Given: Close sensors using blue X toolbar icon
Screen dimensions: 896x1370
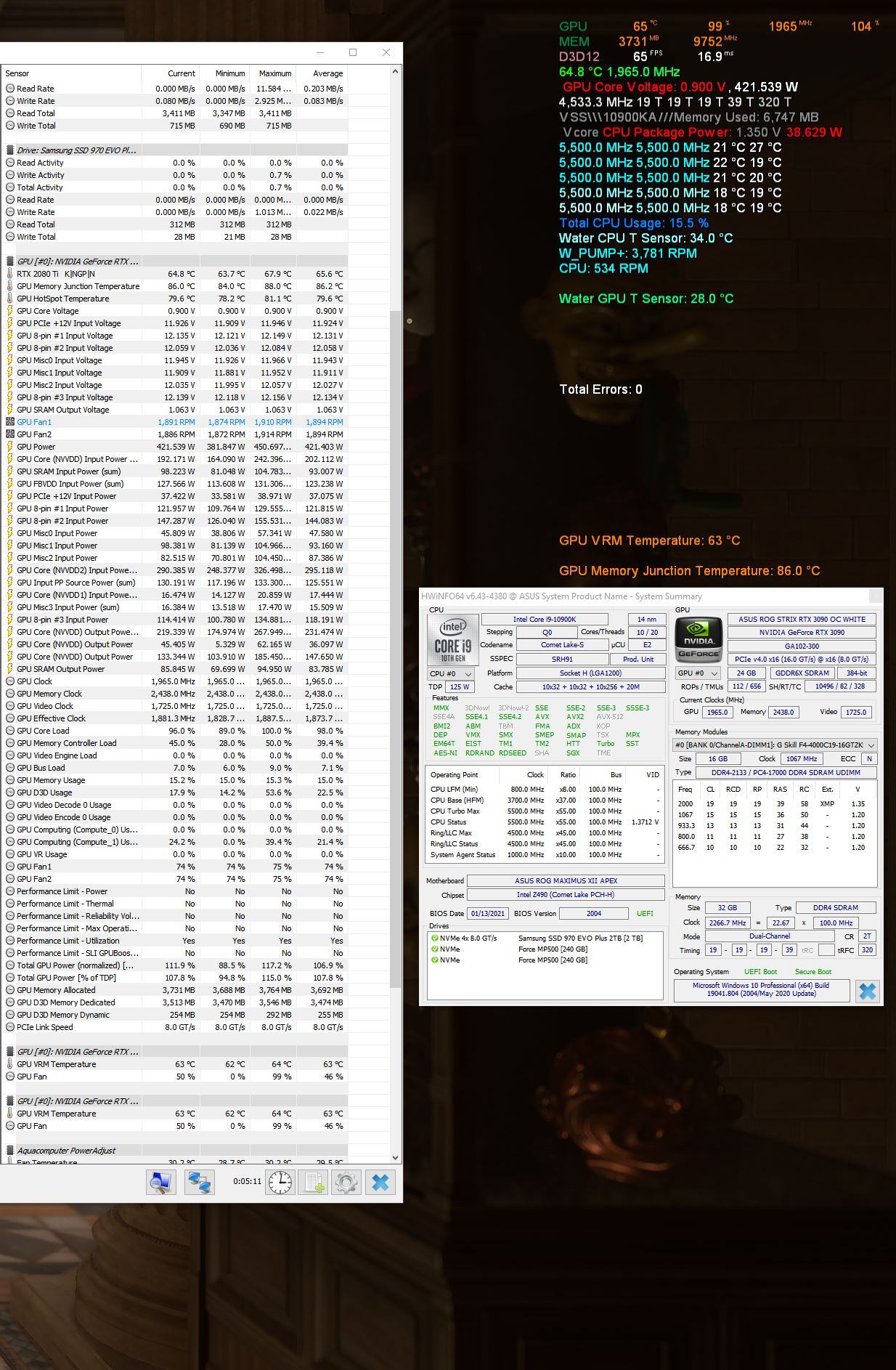Looking at the screenshot, I should 380,1183.
